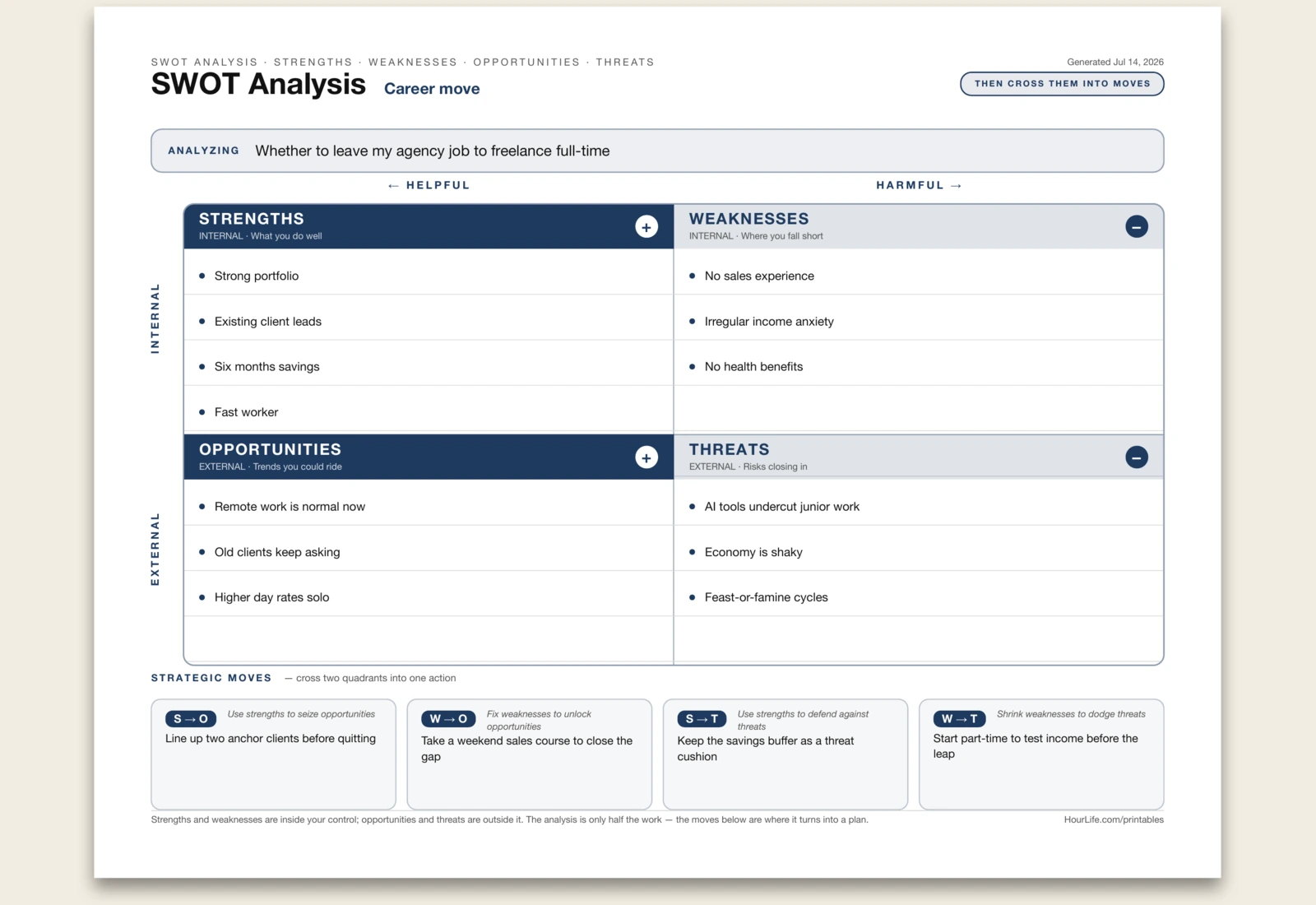Click the THREATS quadrant heading

coord(730,449)
